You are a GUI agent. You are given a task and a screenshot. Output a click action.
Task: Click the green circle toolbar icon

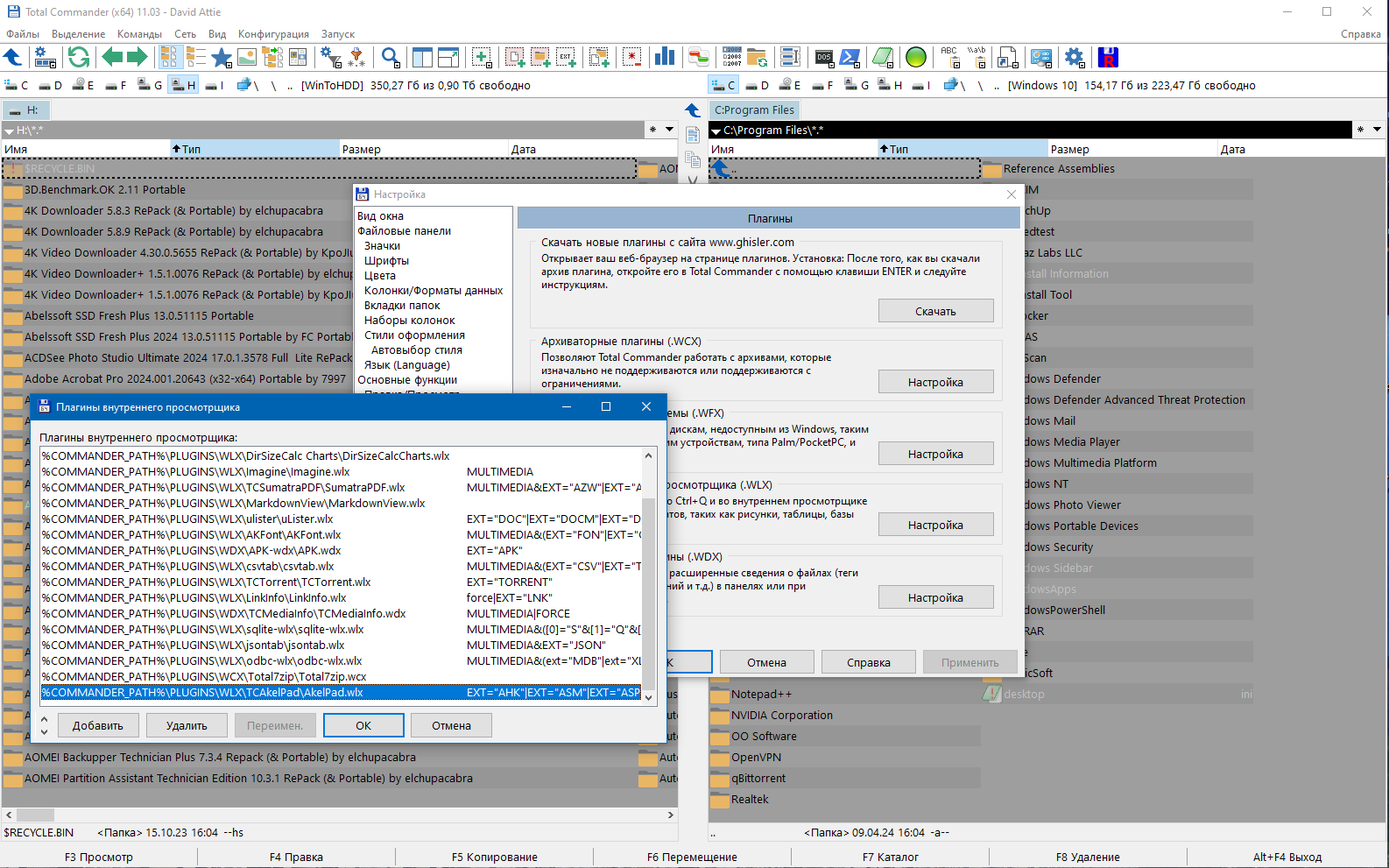click(916, 58)
